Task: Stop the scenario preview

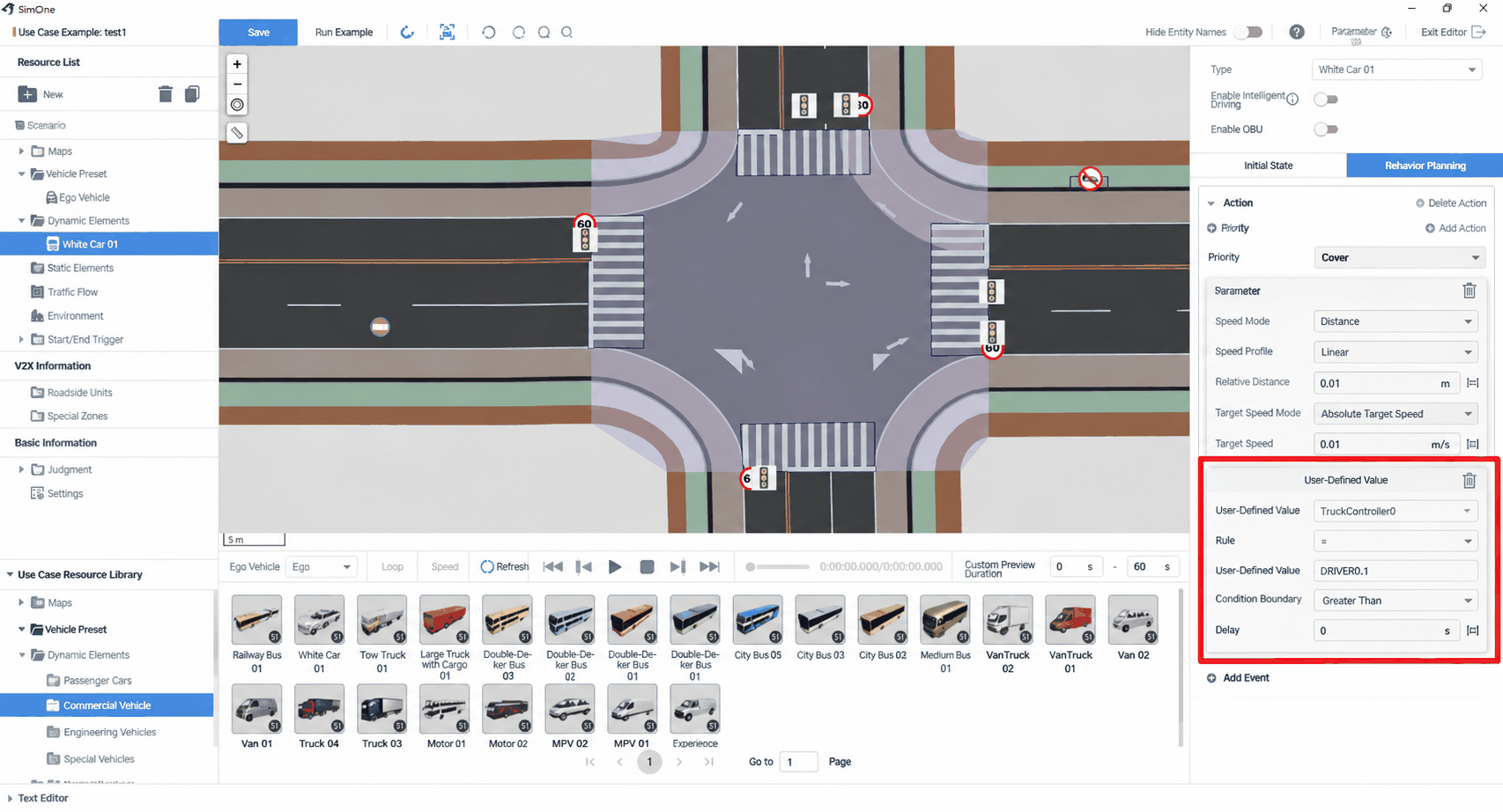Action: click(647, 566)
